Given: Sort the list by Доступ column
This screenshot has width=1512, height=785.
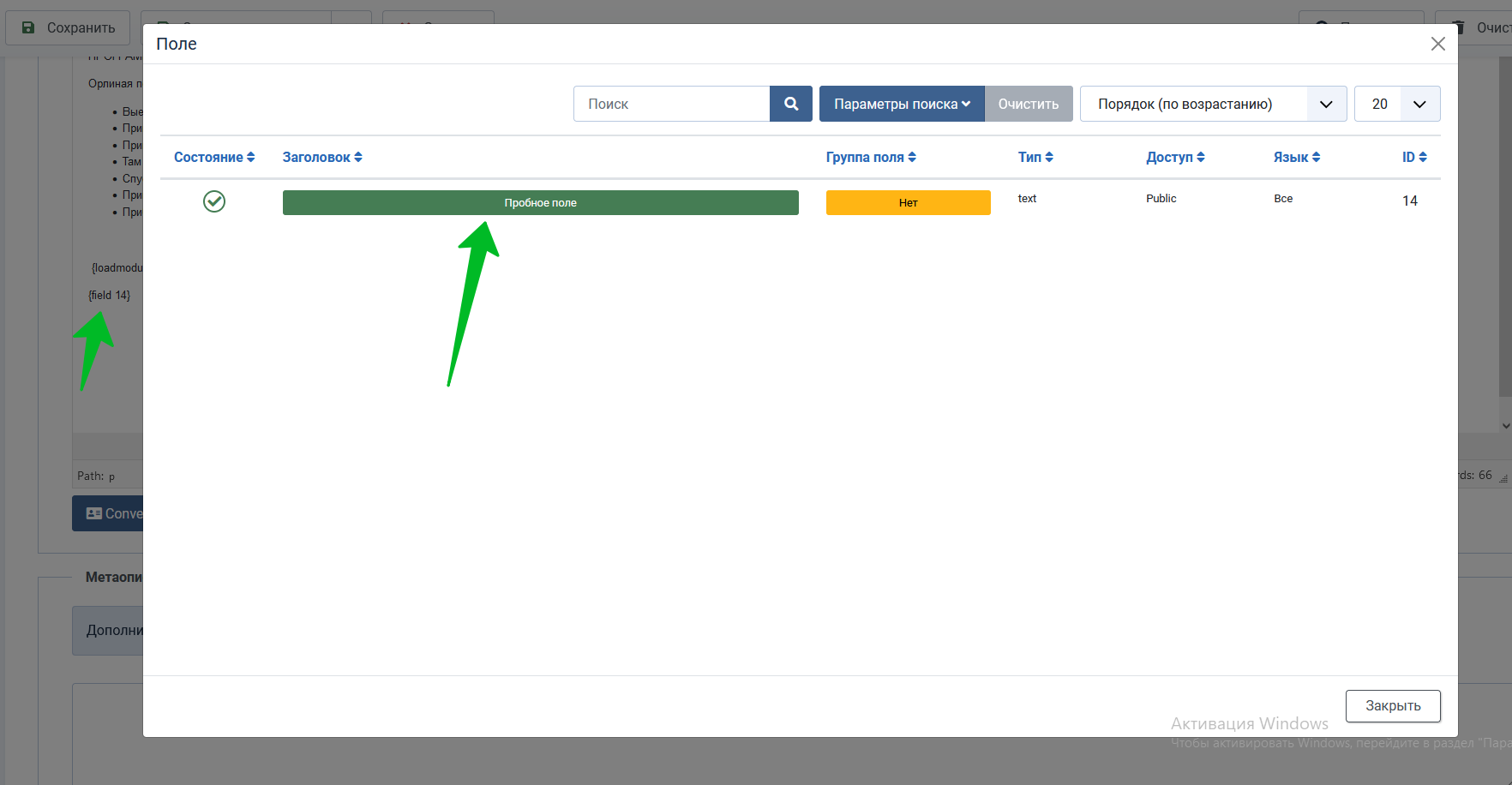Looking at the screenshot, I should pyautogui.click(x=1175, y=157).
